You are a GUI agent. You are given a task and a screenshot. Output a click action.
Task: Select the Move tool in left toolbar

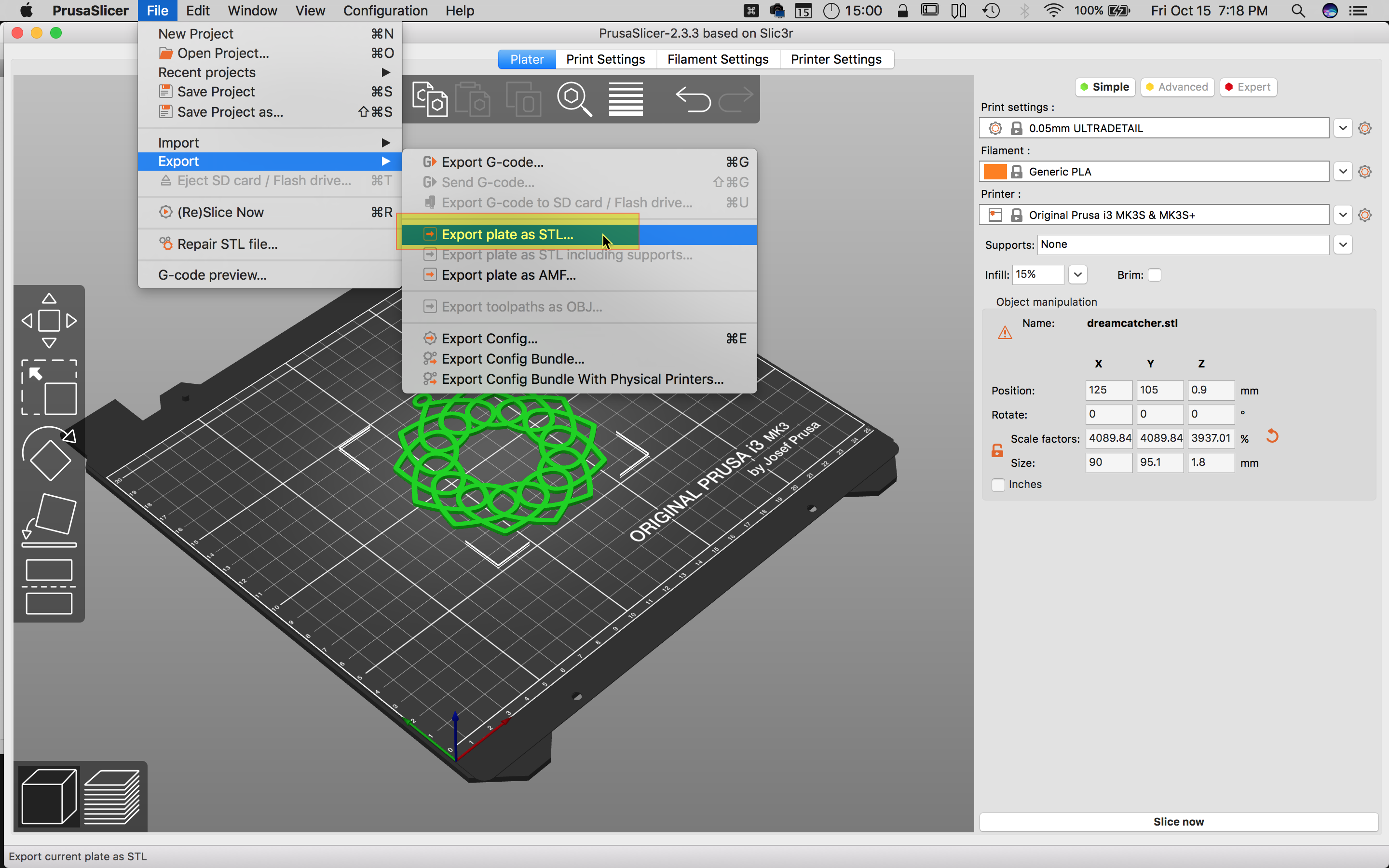[49, 320]
